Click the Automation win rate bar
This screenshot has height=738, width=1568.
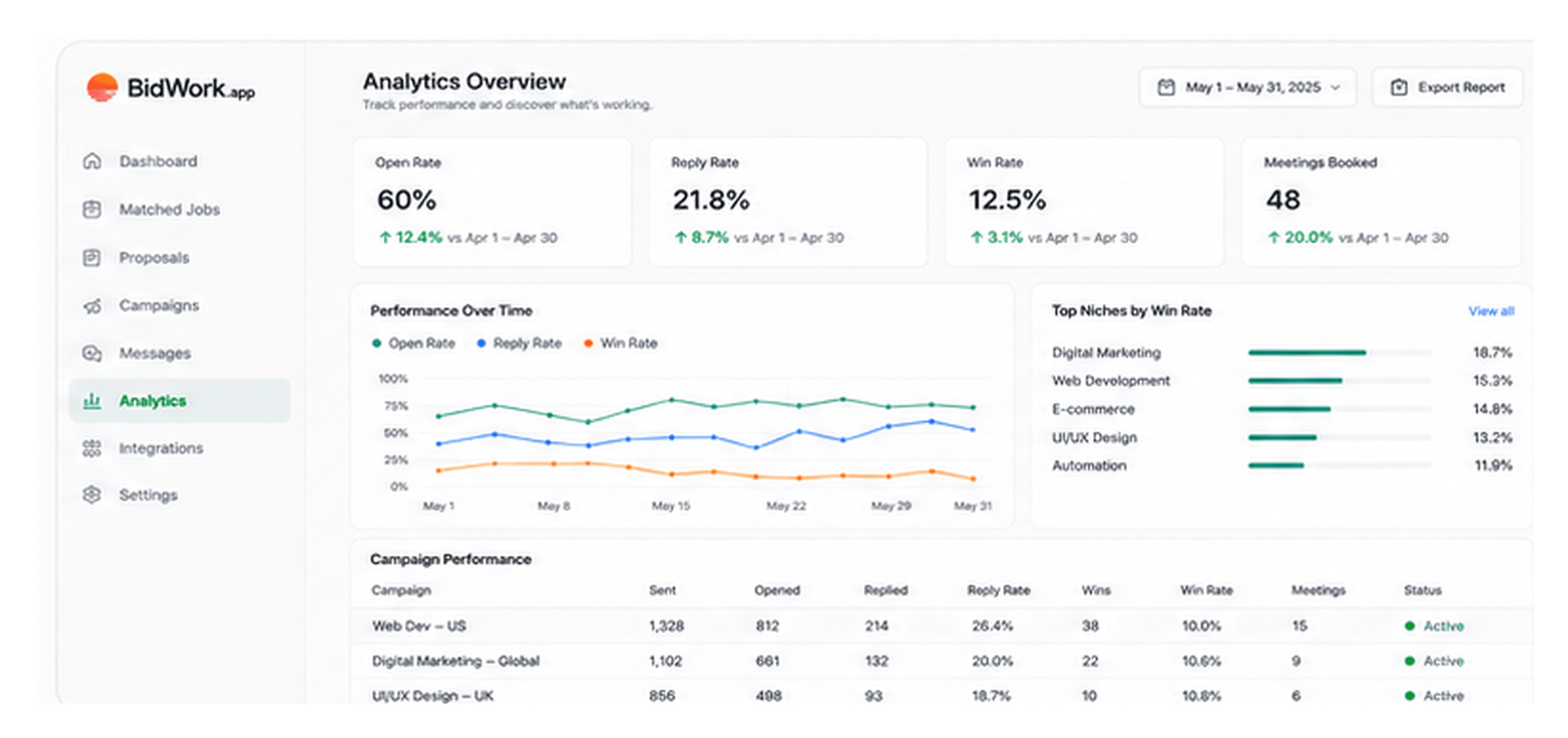click(x=1276, y=465)
